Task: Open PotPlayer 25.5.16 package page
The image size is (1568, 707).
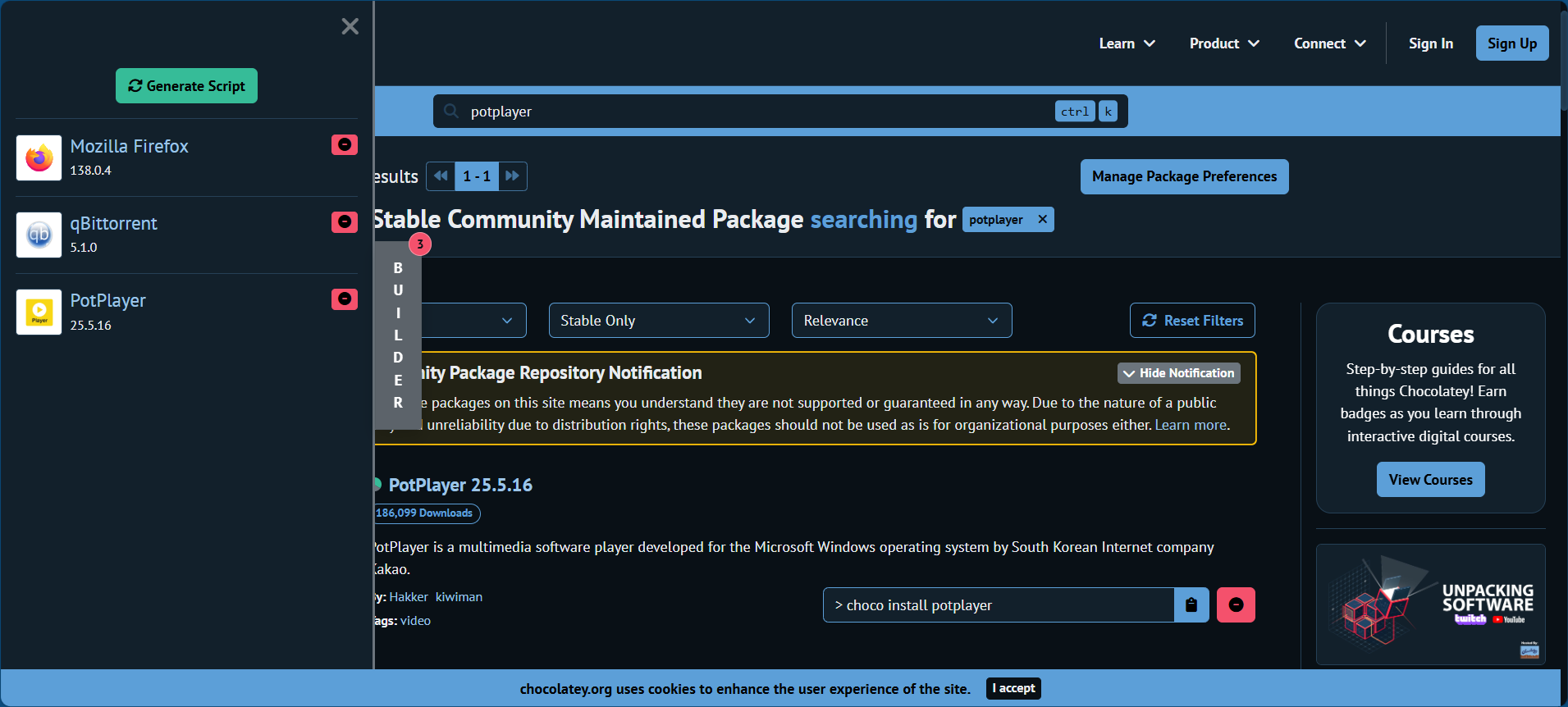Action: click(x=460, y=486)
